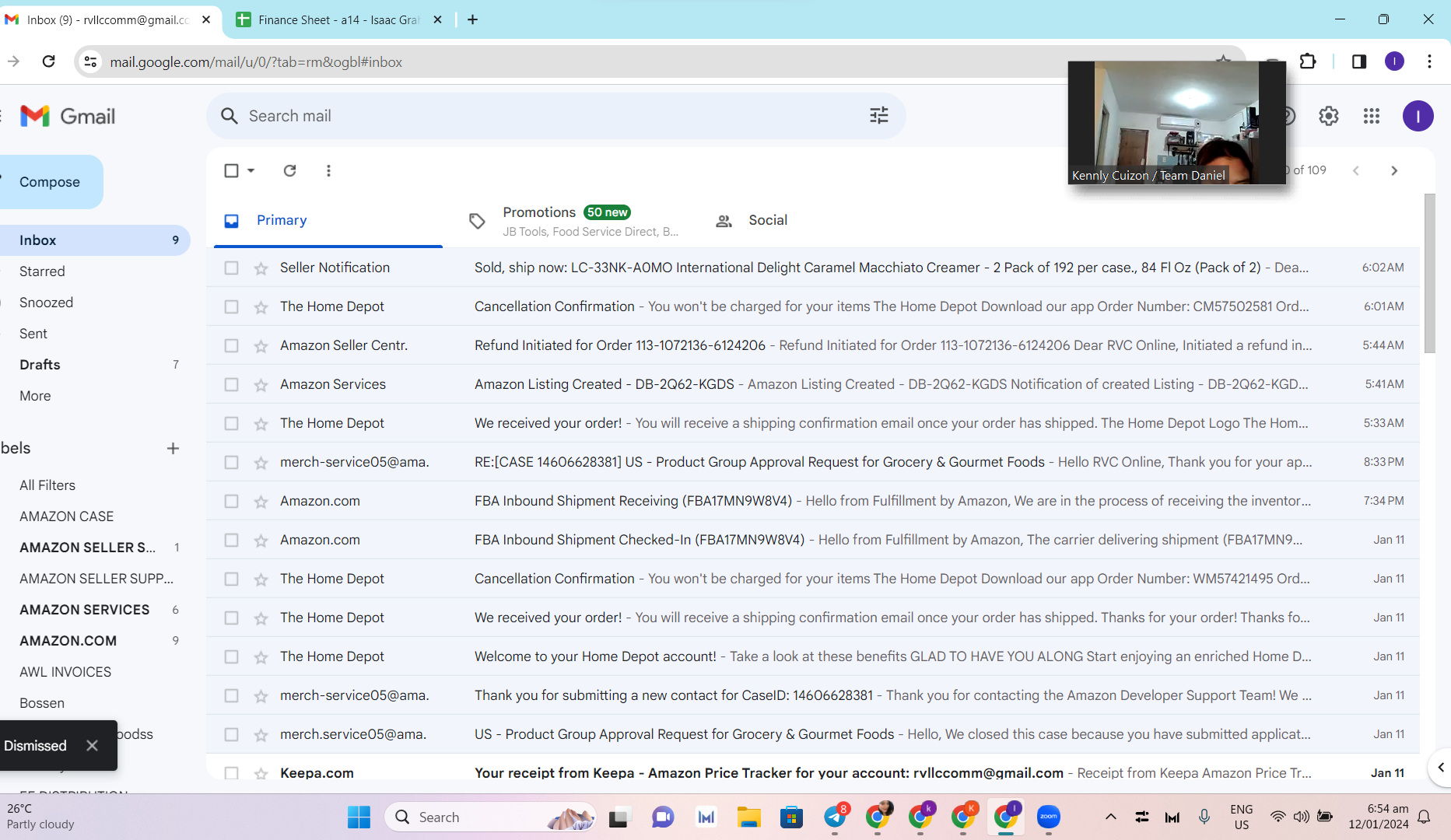
Task: Open the AMAZON CASE label
Action: pos(66,516)
